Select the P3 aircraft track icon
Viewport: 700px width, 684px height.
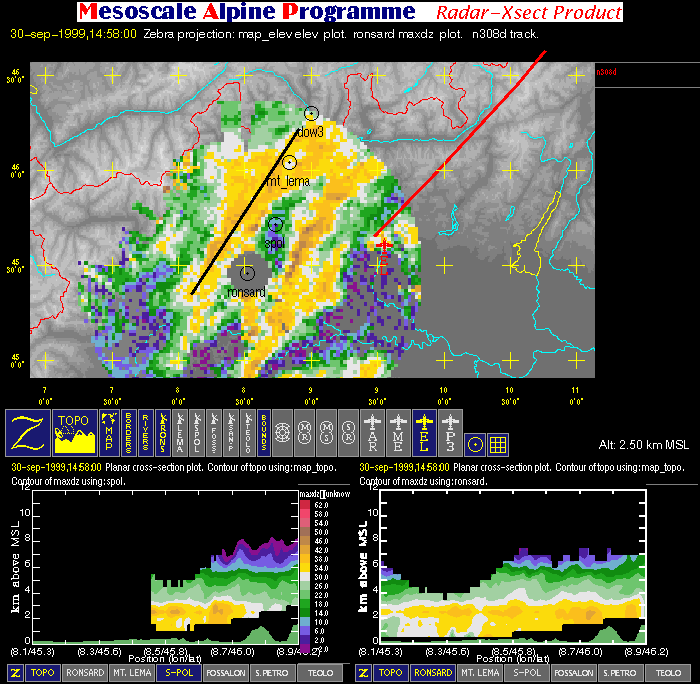click(450, 428)
